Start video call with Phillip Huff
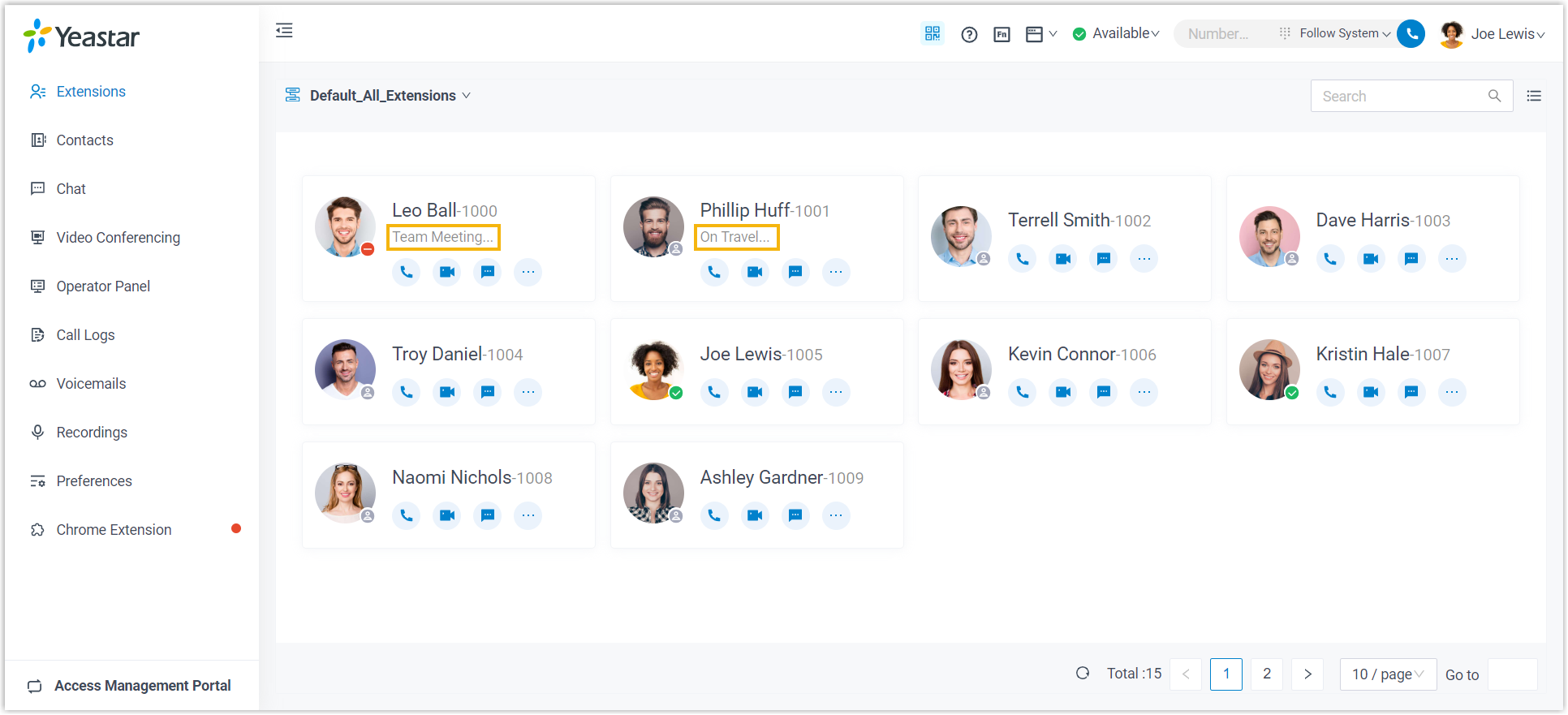This screenshot has height=715, width=1568. (x=755, y=272)
